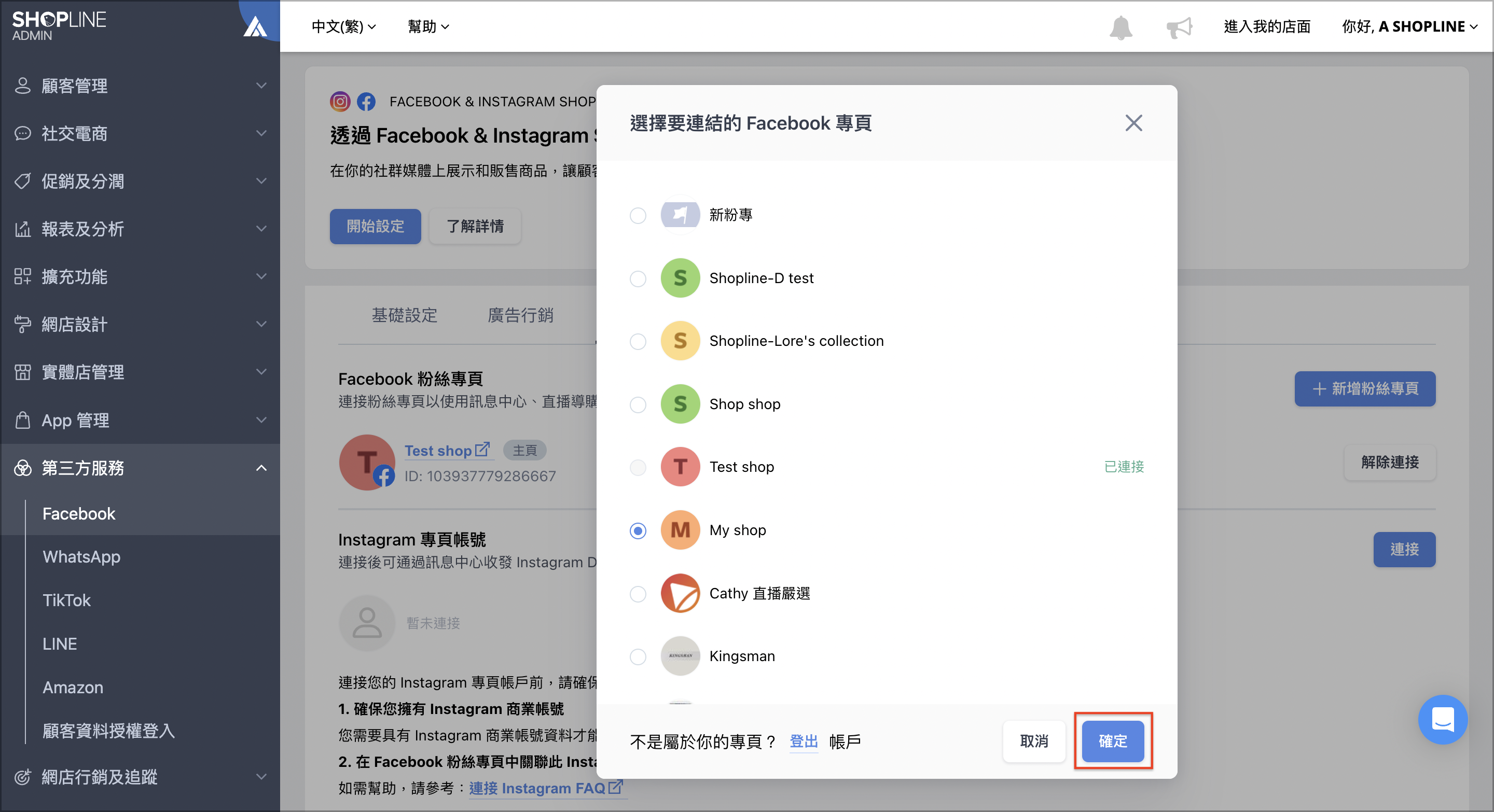The height and width of the screenshot is (812, 1494).
Task: Expand the 促銷及分潤 sidebar section
Action: tap(140, 181)
